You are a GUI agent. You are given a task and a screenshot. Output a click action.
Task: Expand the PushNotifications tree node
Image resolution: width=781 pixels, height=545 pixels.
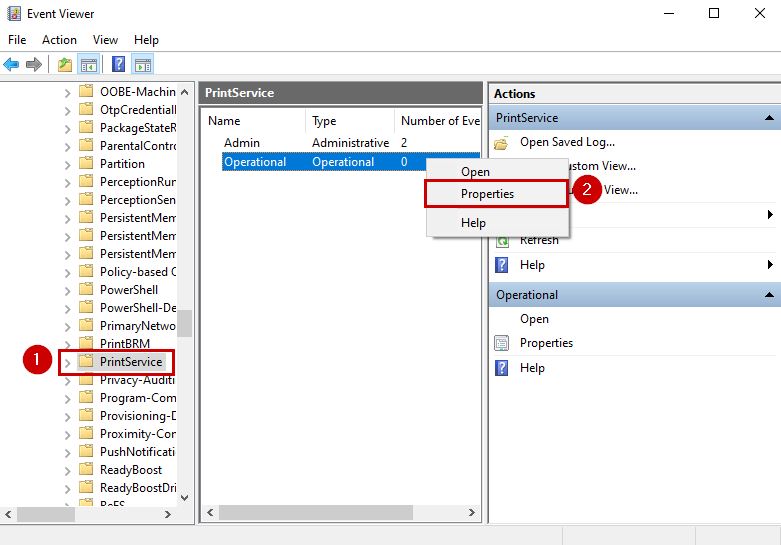coord(67,452)
